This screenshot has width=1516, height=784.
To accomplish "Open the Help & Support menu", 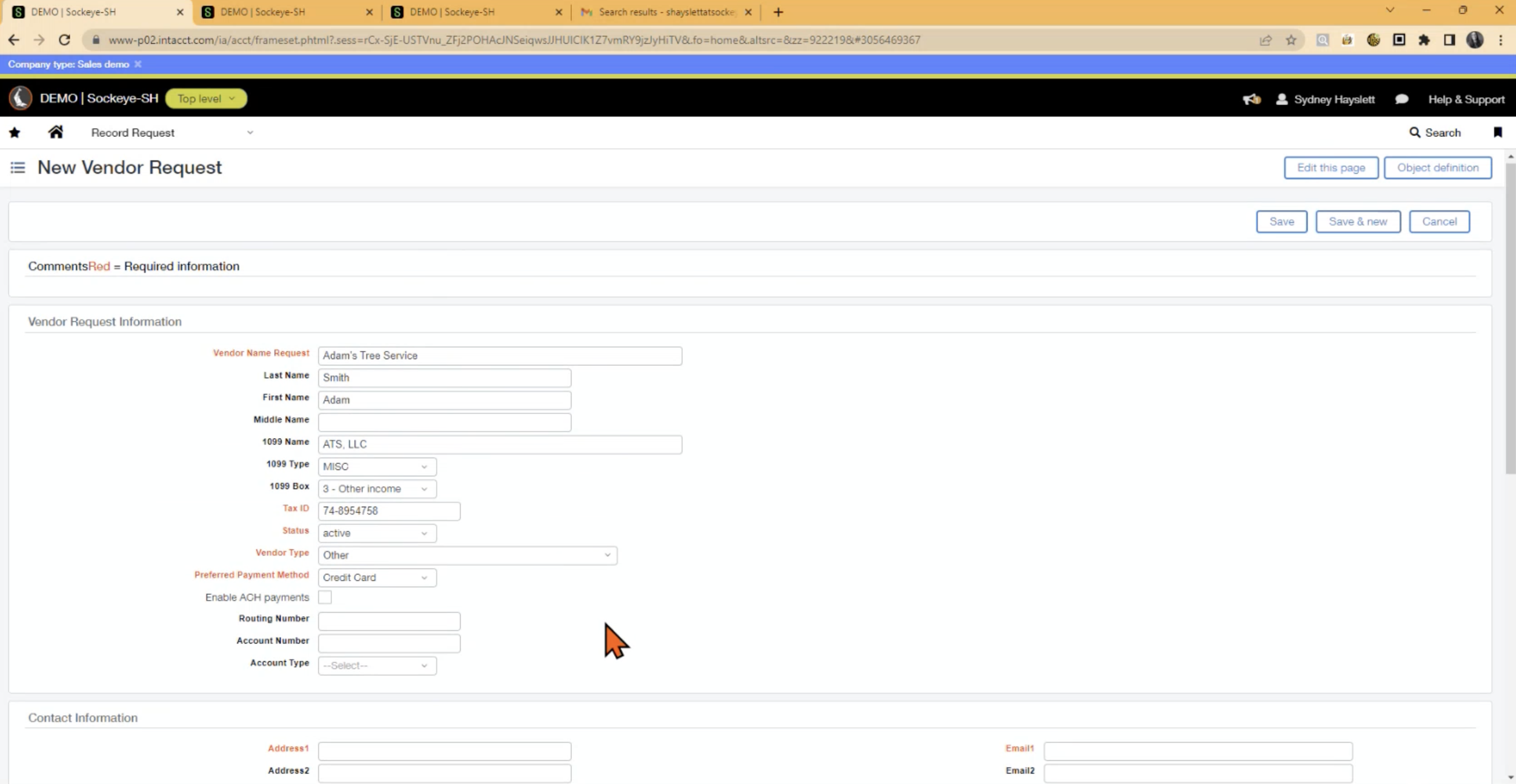I will point(1466,99).
